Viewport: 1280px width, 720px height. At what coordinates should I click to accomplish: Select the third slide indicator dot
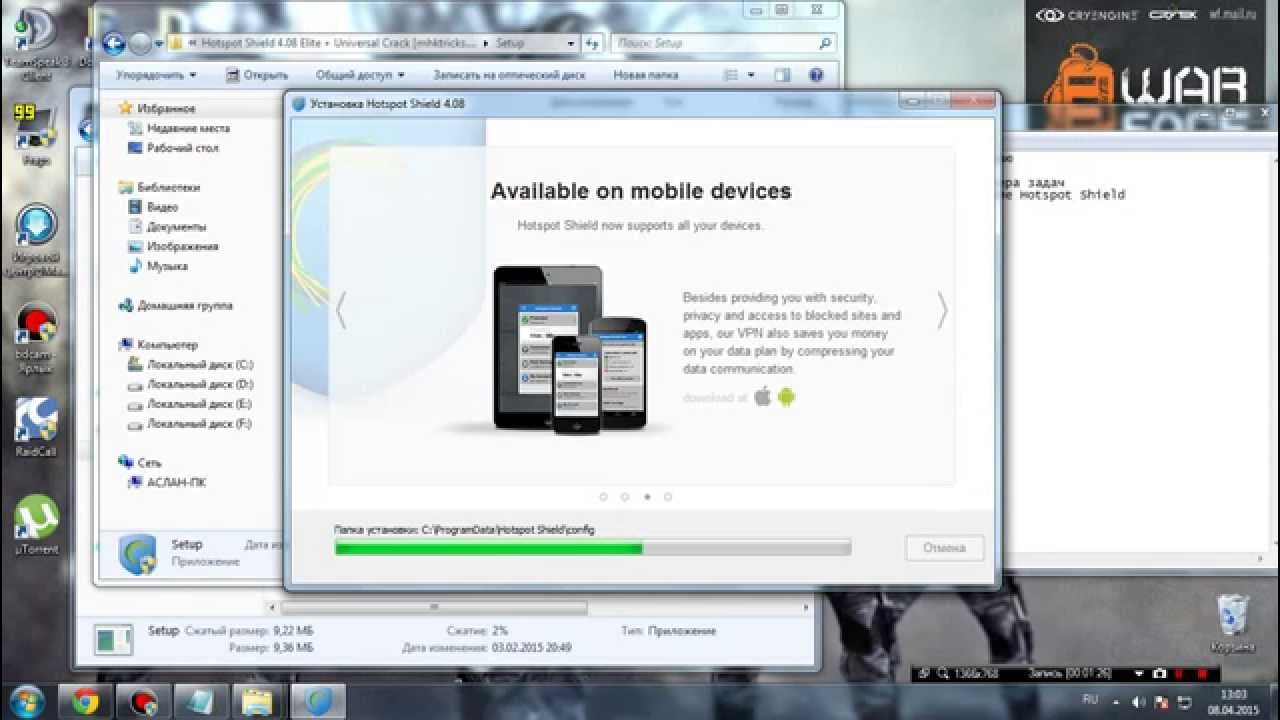coord(647,496)
